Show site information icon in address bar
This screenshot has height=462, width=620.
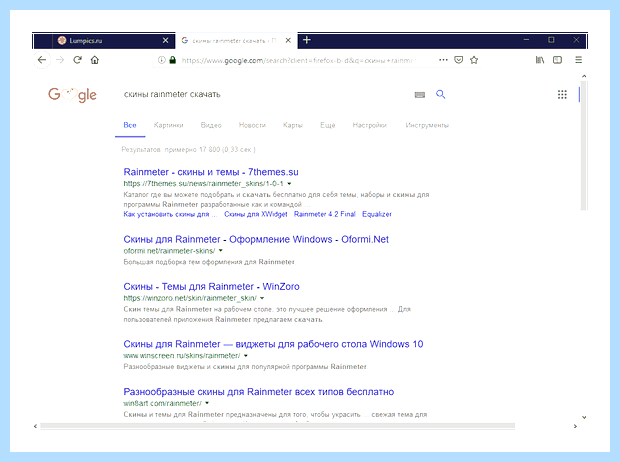[x=161, y=60]
